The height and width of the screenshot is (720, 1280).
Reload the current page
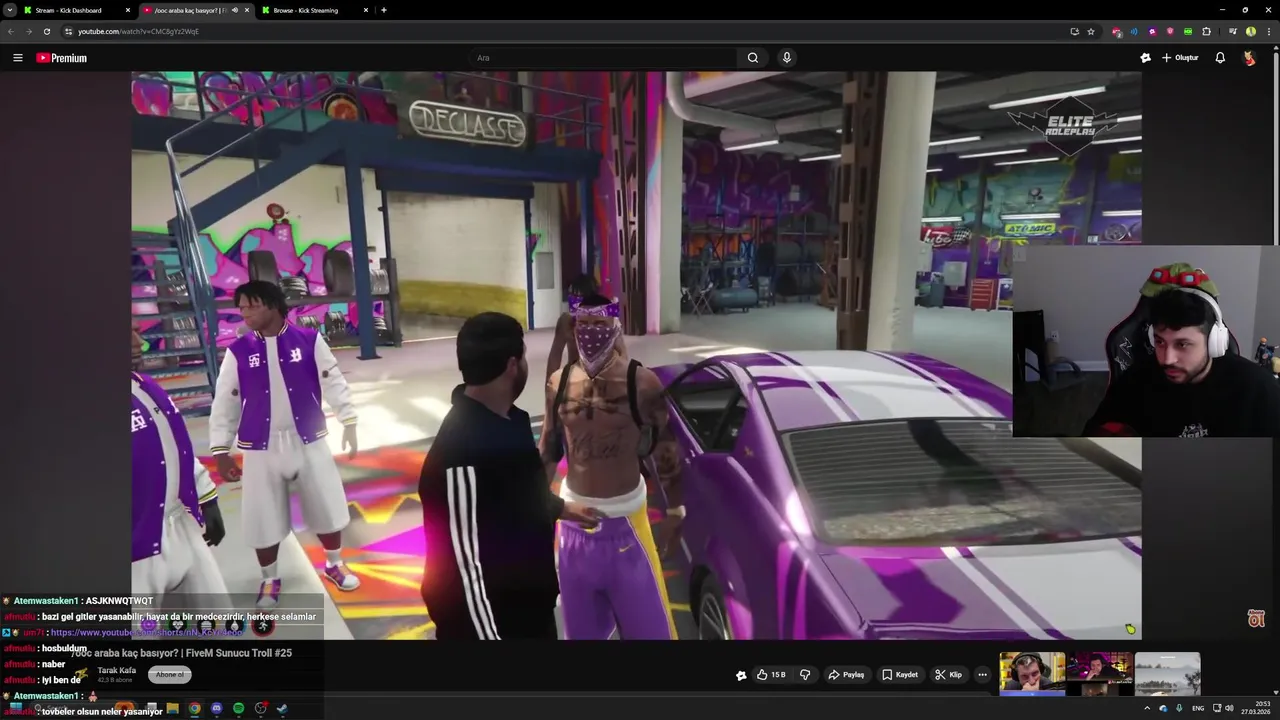coord(46,31)
